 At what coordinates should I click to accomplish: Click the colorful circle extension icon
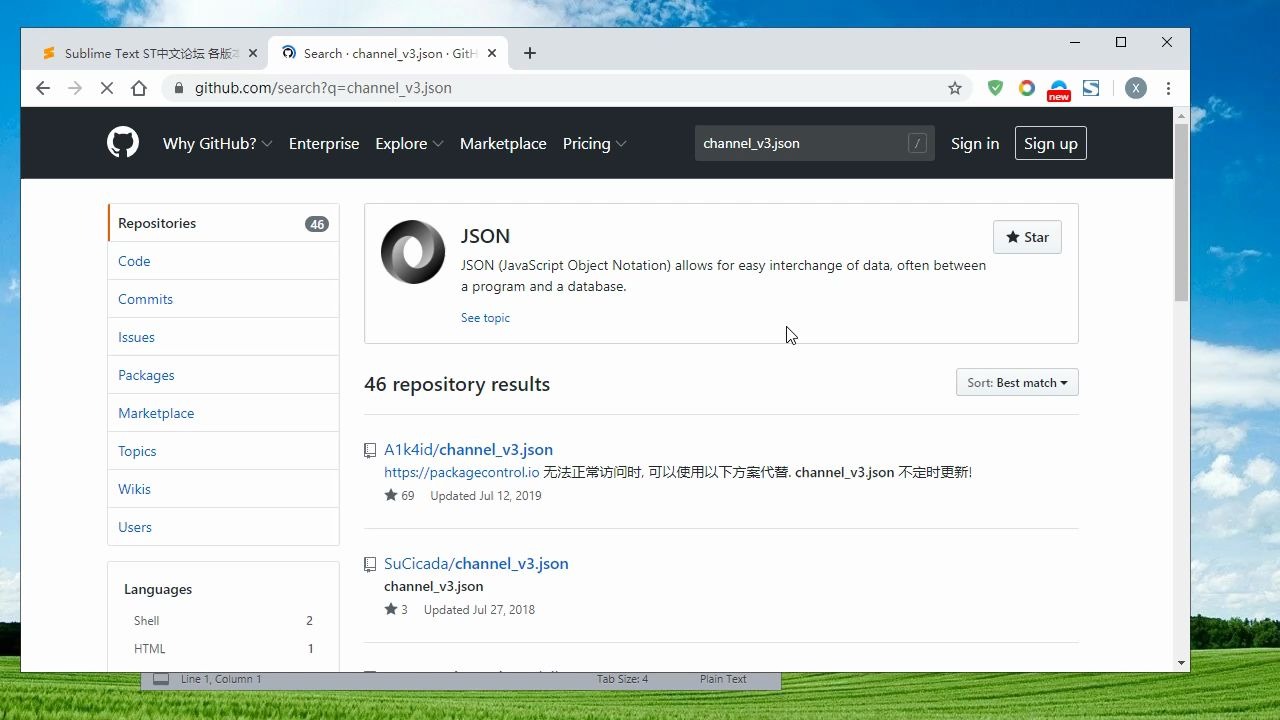(x=1027, y=88)
